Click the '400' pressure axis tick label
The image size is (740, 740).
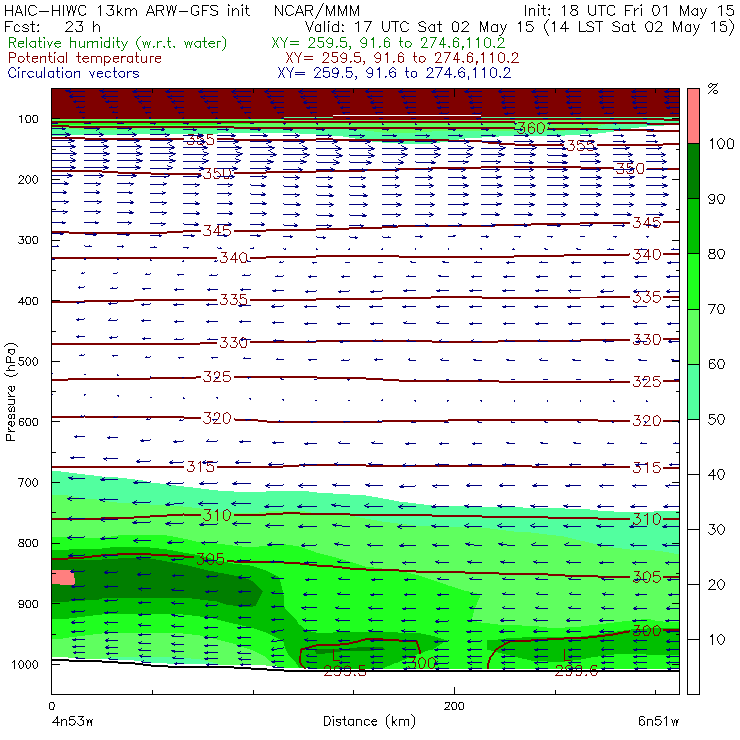[28, 301]
